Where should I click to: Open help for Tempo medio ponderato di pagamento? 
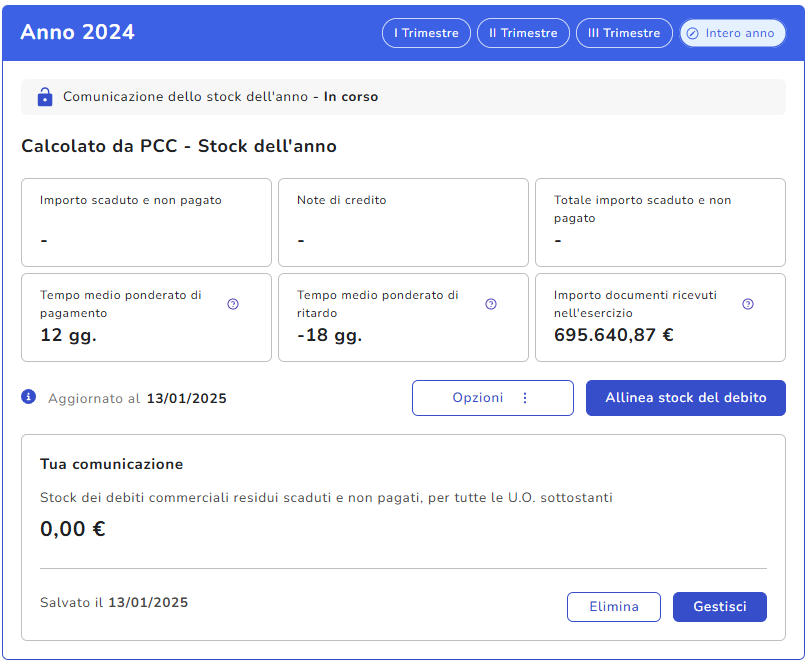[x=233, y=304]
